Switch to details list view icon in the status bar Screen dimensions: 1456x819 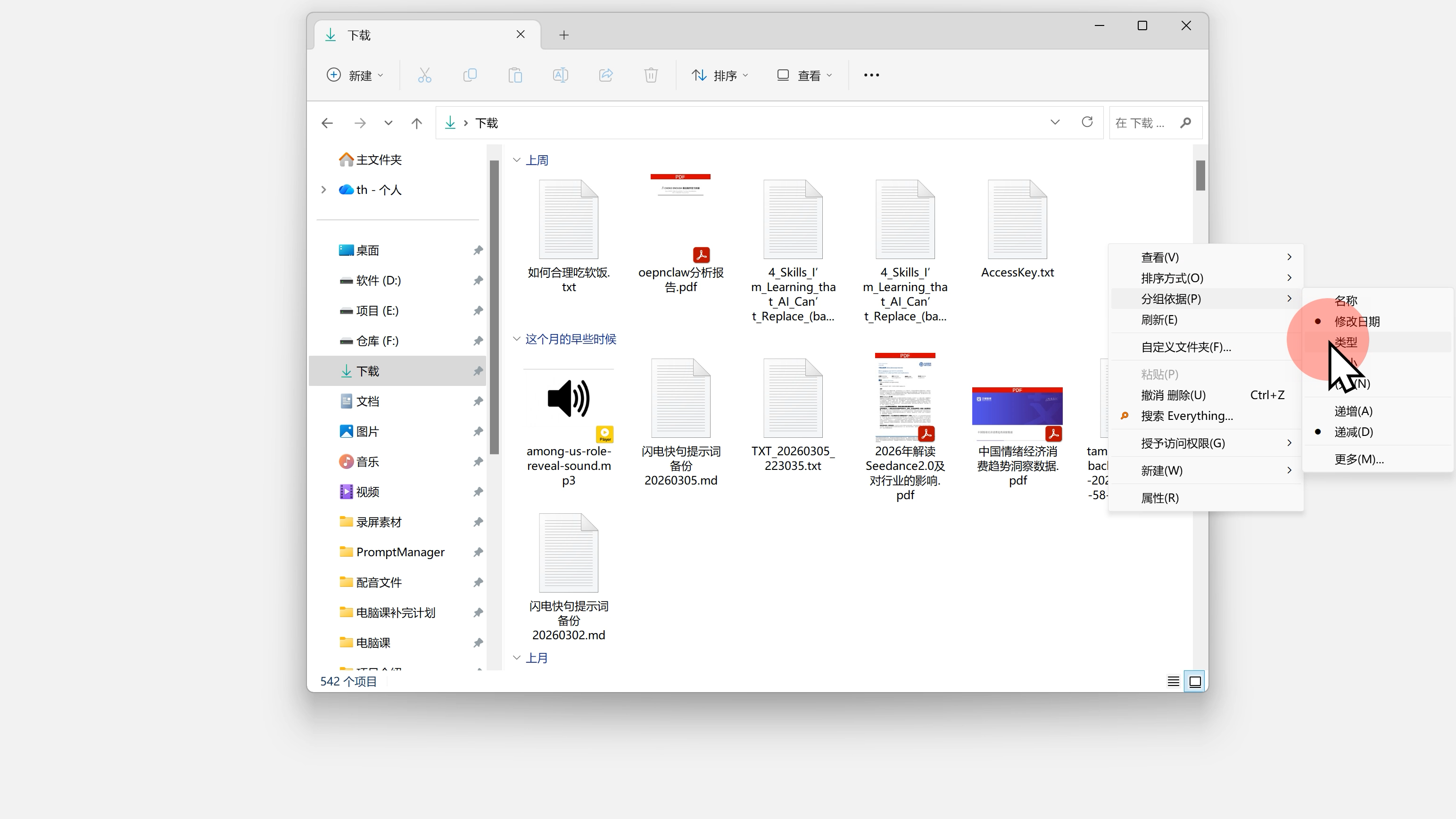tap(1174, 682)
